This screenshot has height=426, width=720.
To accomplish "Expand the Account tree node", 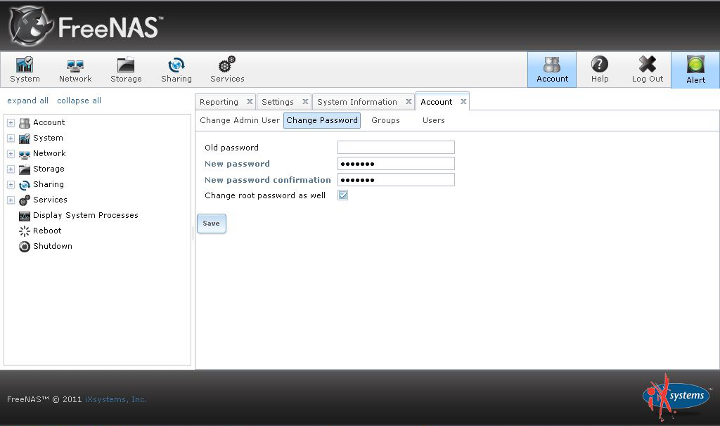I will pos(11,123).
